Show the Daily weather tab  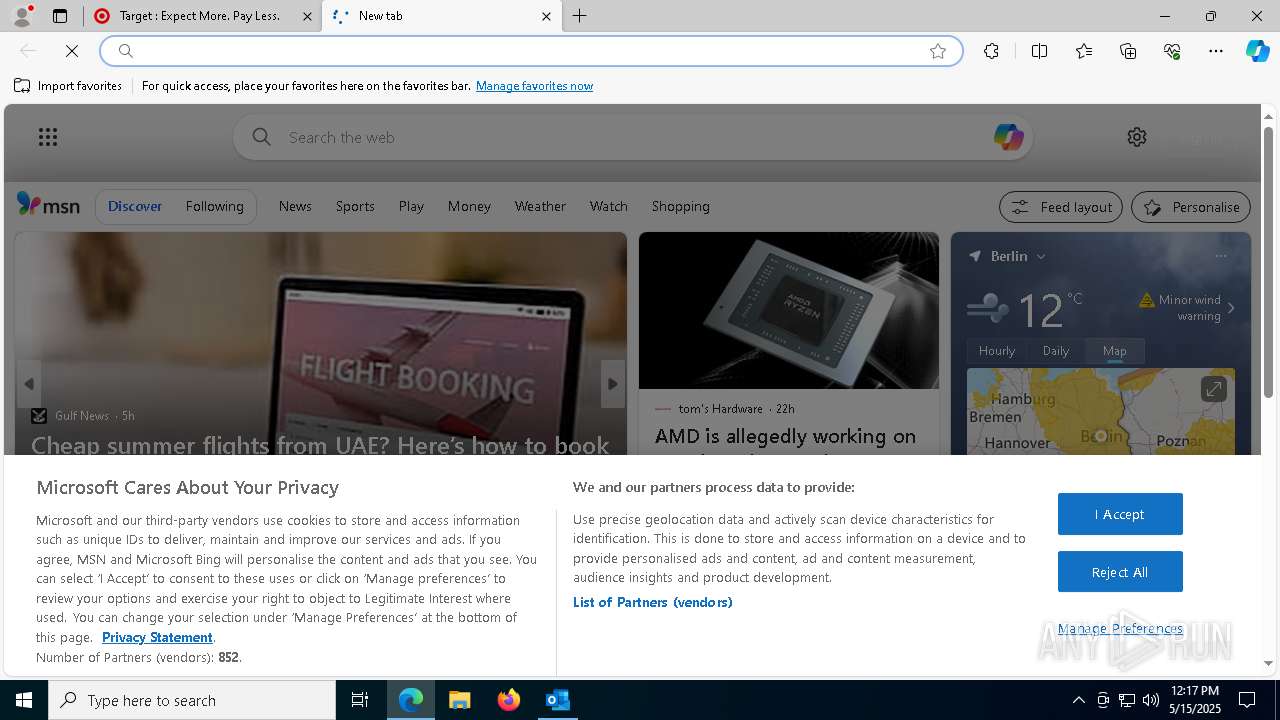point(1056,350)
